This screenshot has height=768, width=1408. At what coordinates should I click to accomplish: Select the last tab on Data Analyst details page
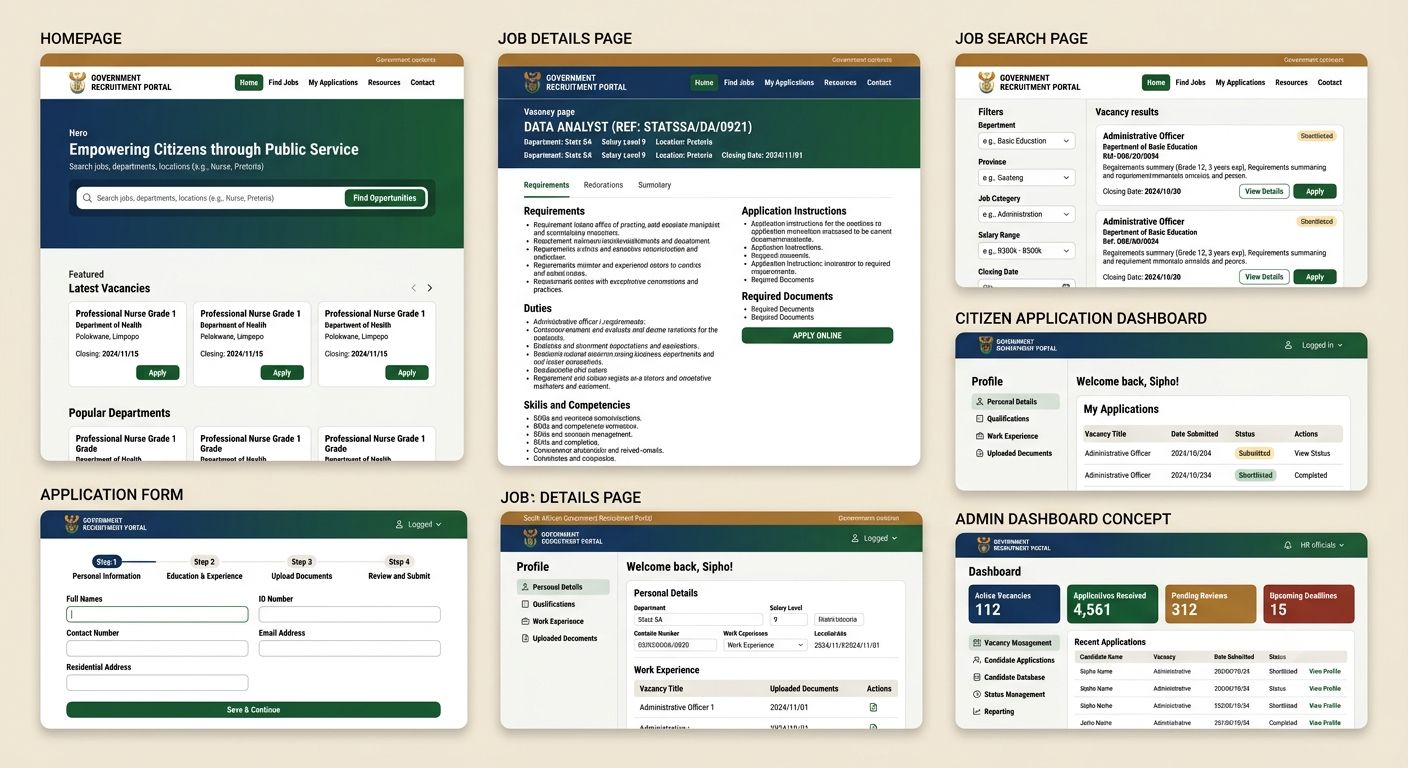pos(654,185)
